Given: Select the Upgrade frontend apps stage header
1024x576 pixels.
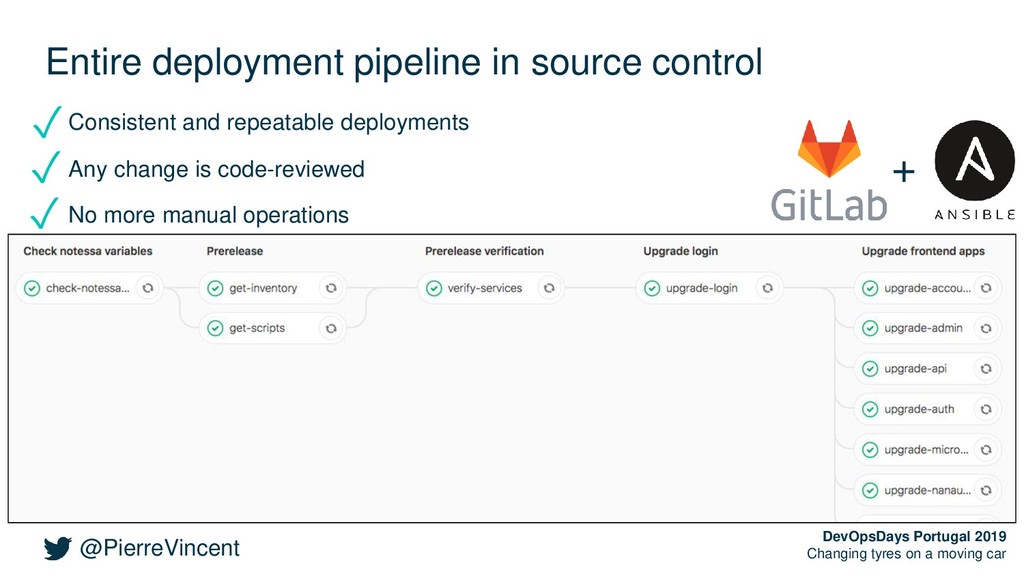Looking at the screenshot, I should pos(923,251).
